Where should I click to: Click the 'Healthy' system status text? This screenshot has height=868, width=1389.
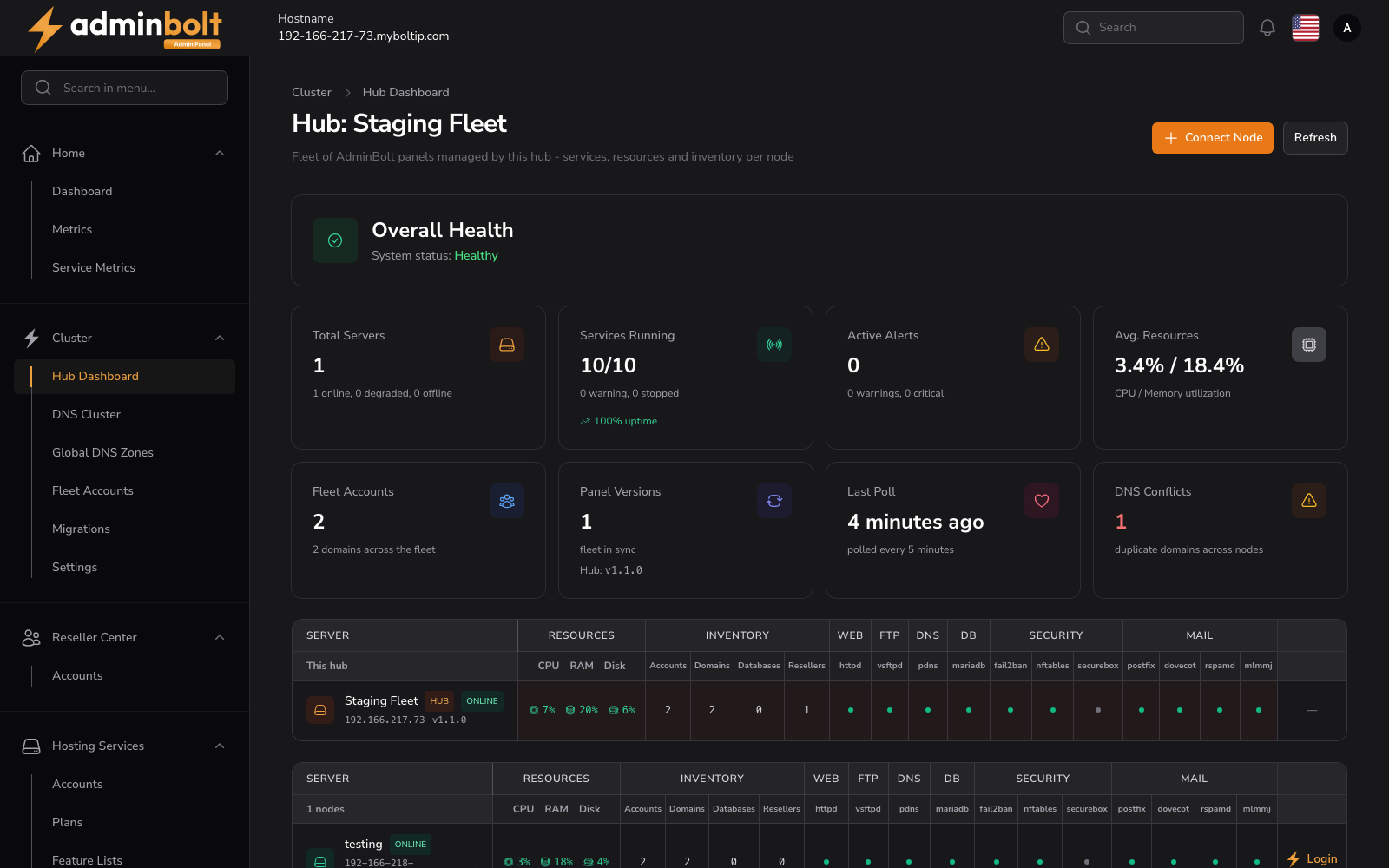click(x=476, y=256)
